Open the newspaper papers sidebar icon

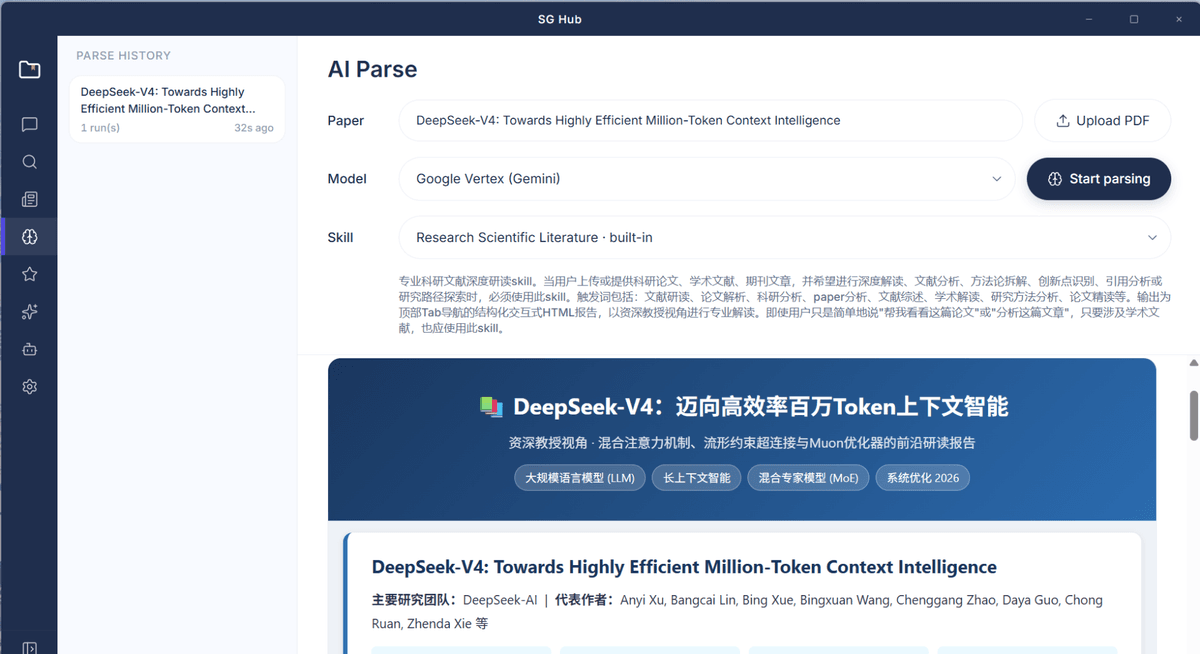point(29,199)
